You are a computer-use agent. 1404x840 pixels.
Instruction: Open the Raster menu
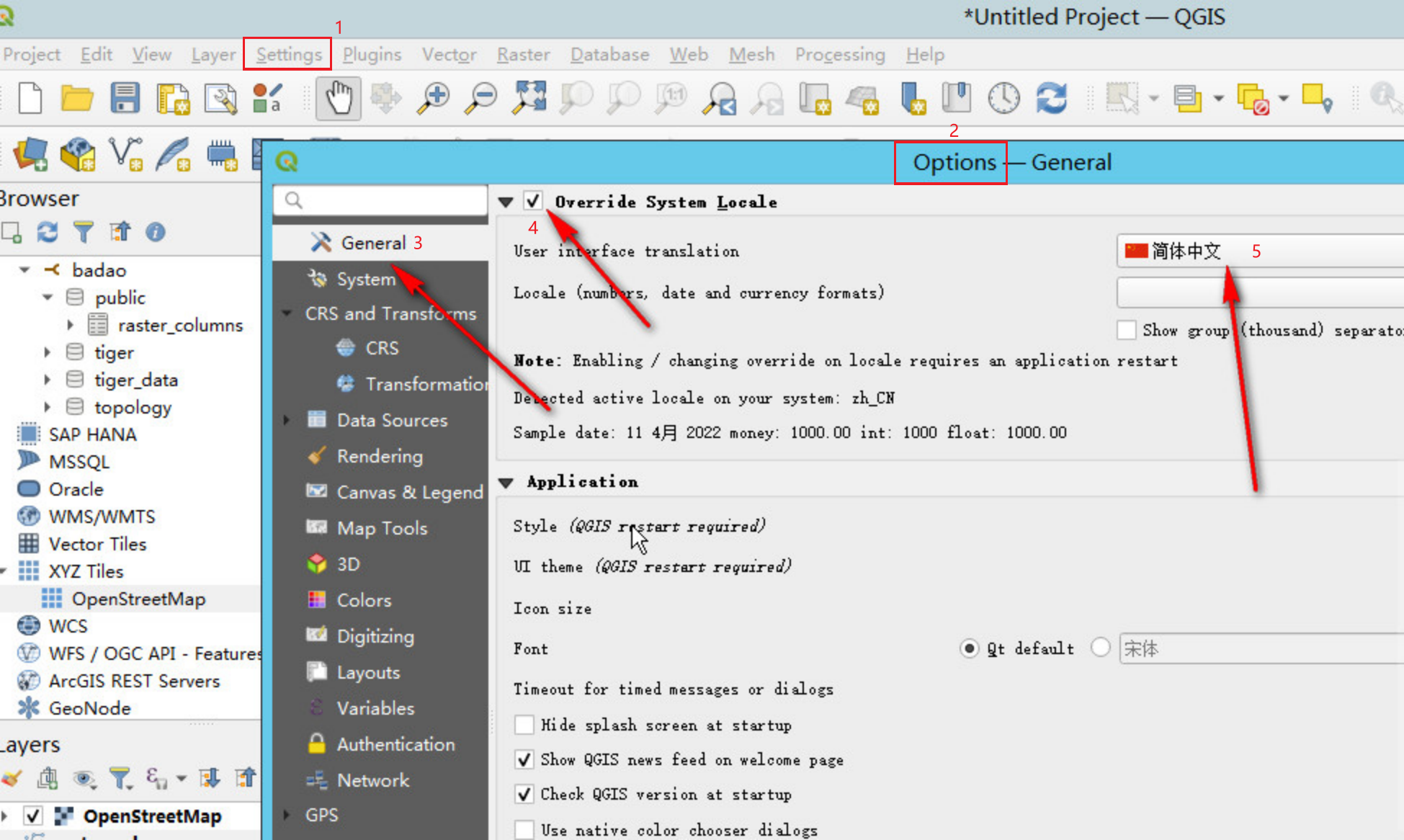point(523,55)
